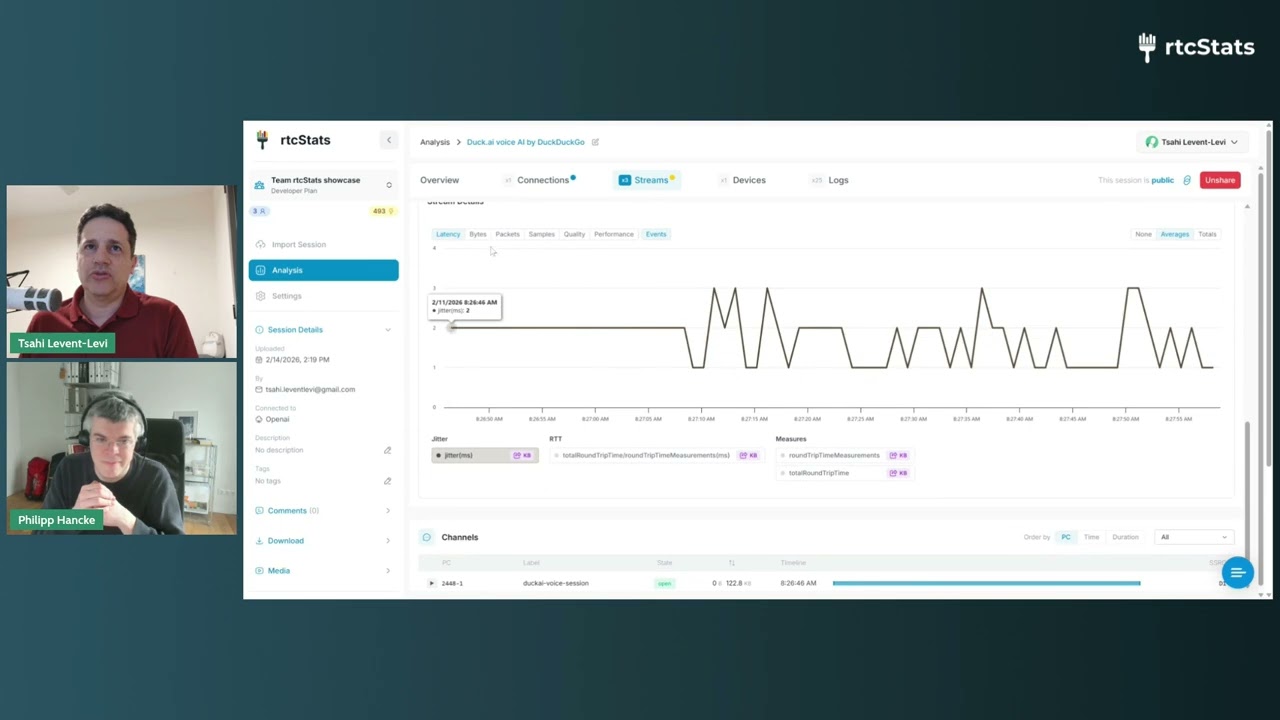This screenshot has height=720, width=1280.
Task: Collapse the sidebar with the chevron button
Action: tap(389, 140)
